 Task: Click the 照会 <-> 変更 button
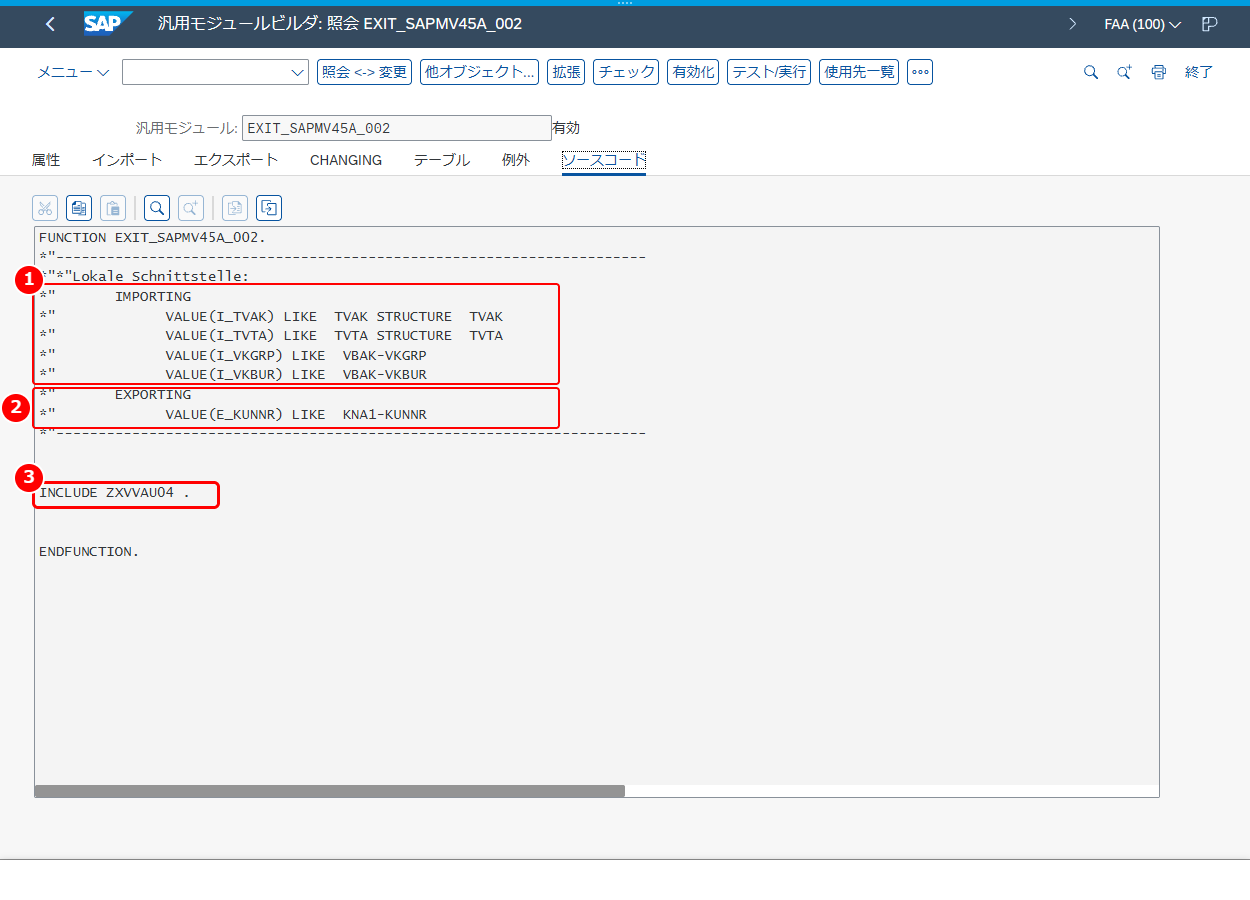pyautogui.click(x=364, y=72)
